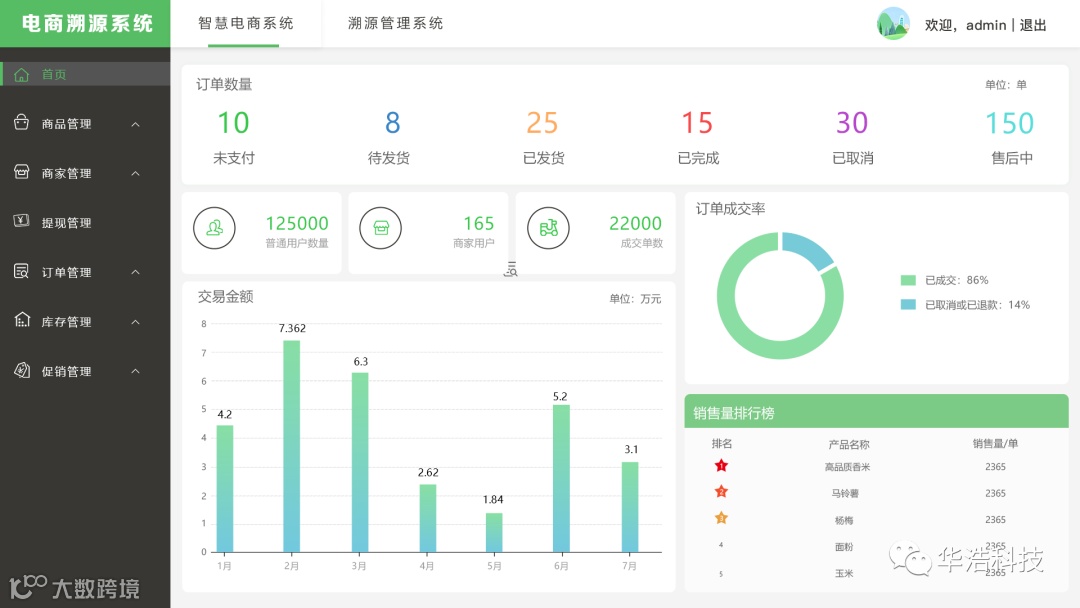This screenshot has width=1080, height=608.
Task: Click the store icon for 商家管理
Action: 21,172
